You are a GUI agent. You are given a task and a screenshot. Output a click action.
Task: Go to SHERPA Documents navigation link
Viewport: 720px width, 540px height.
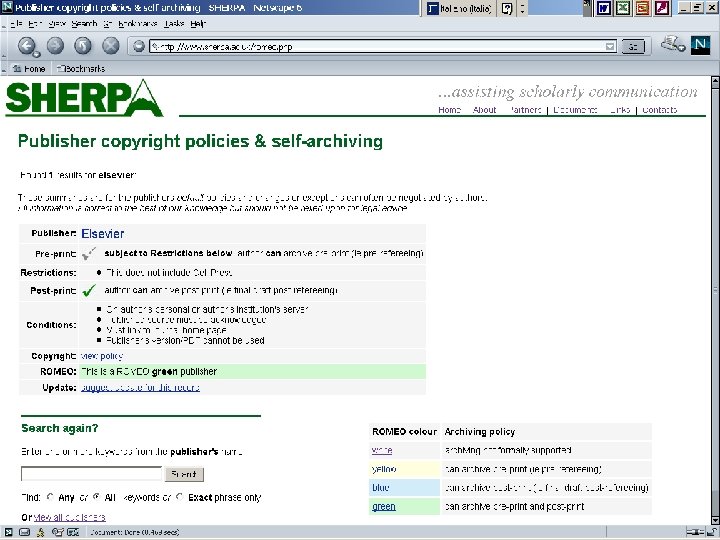pyautogui.click(x=575, y=110)
